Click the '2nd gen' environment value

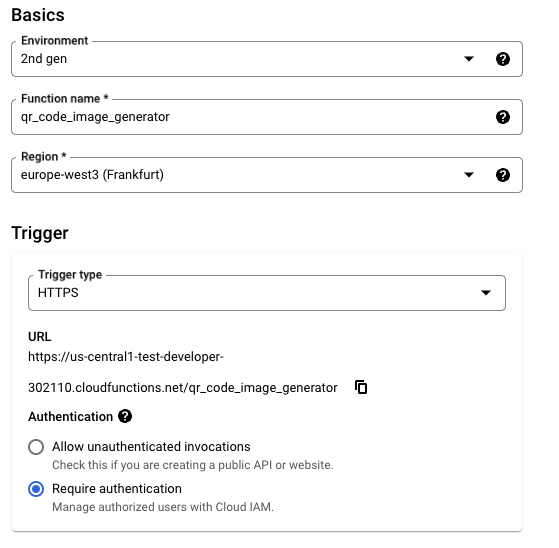[44, 59]
